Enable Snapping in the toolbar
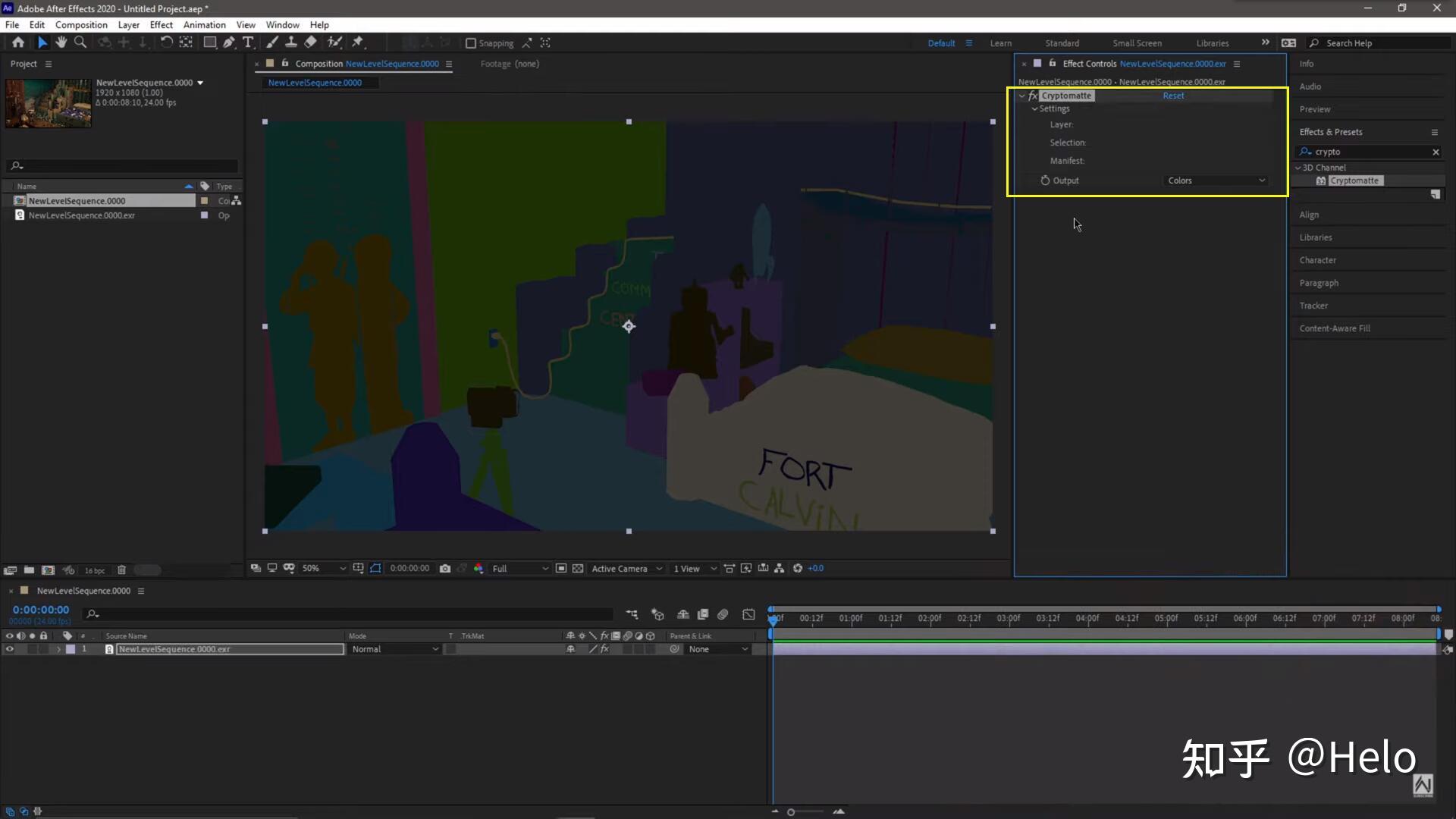1456x819 pixels. pos(472,43)
